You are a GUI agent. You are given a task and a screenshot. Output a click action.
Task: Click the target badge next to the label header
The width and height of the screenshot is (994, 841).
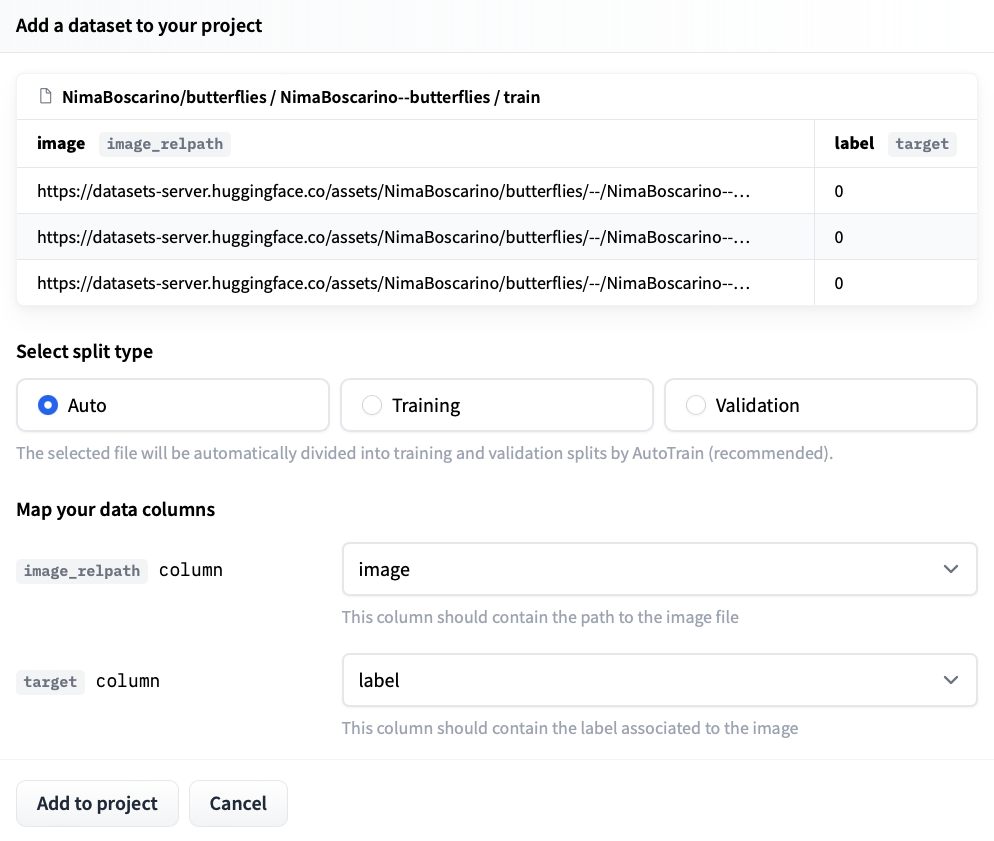click(x=922, y=144)
